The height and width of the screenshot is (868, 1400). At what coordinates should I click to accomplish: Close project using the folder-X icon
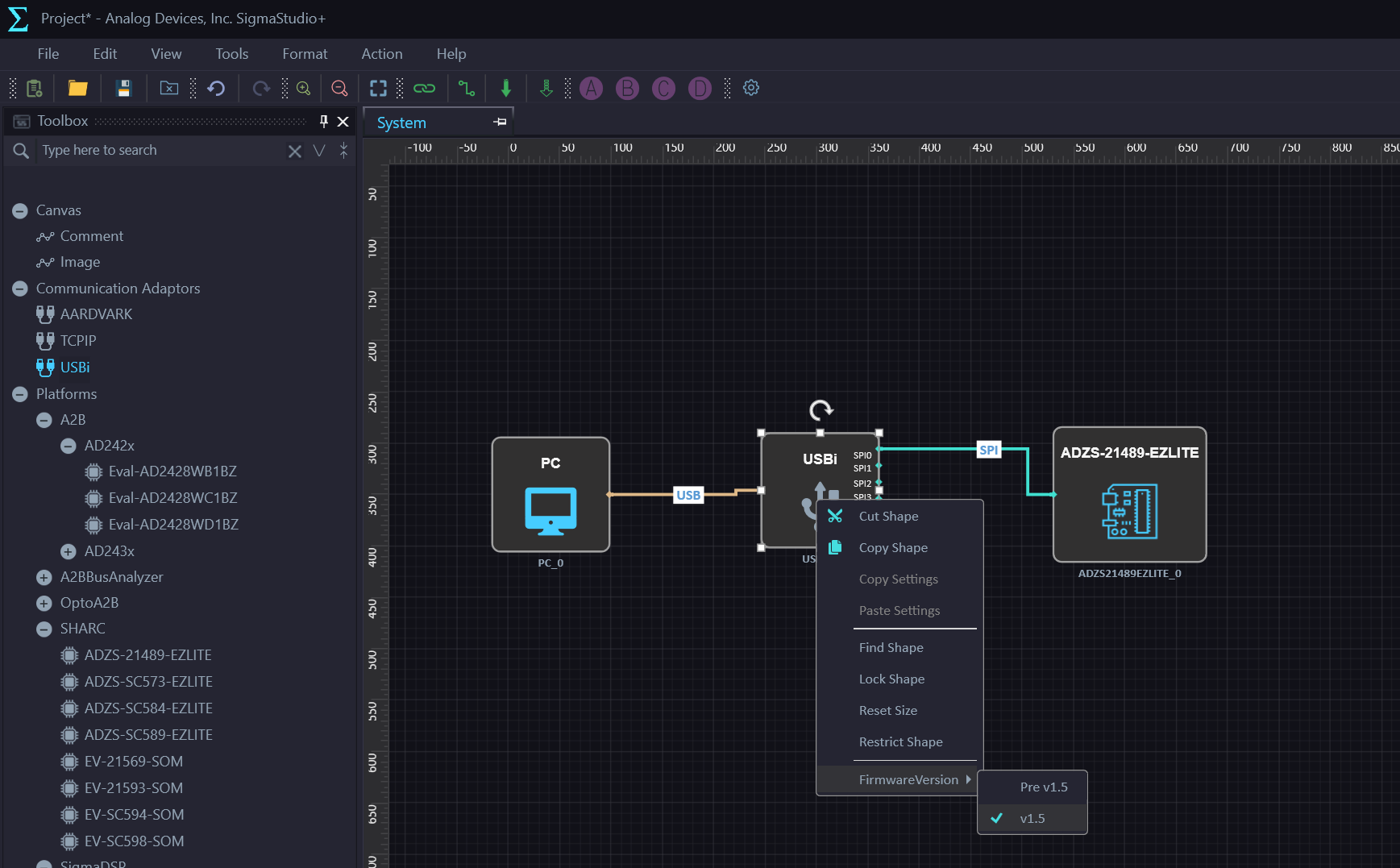pyautogui.click(x=169, y=88)
